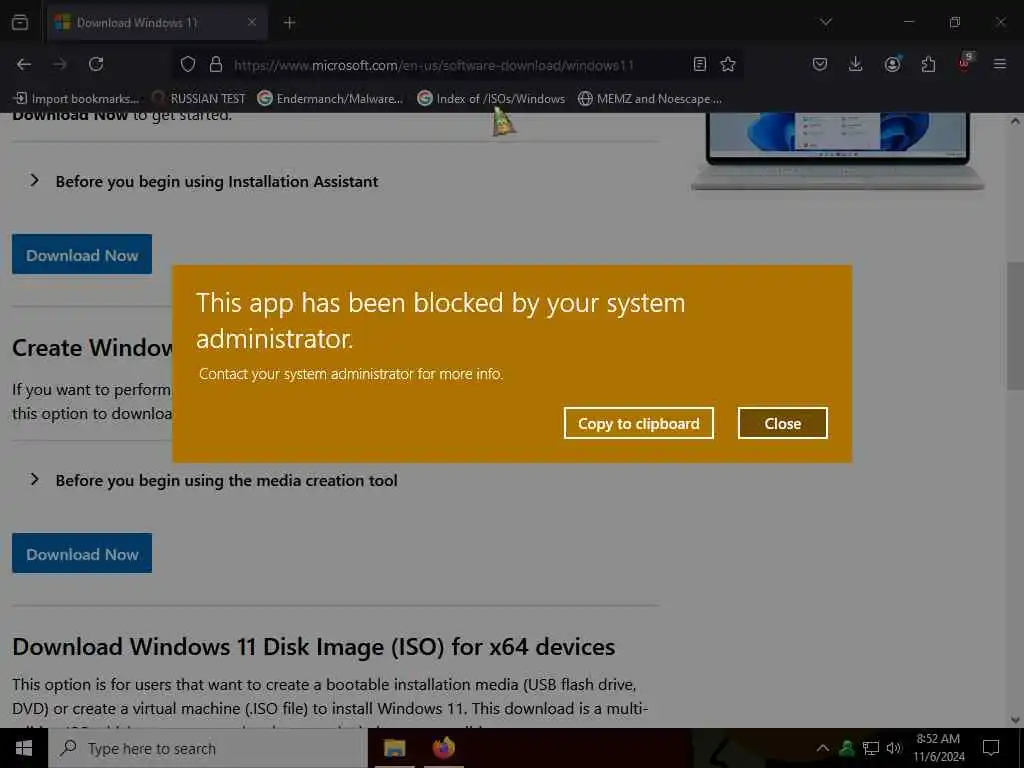Open Endermanch/Malware bookmark
This screenshot has height=768, width=1024.
tap(330, 99)
